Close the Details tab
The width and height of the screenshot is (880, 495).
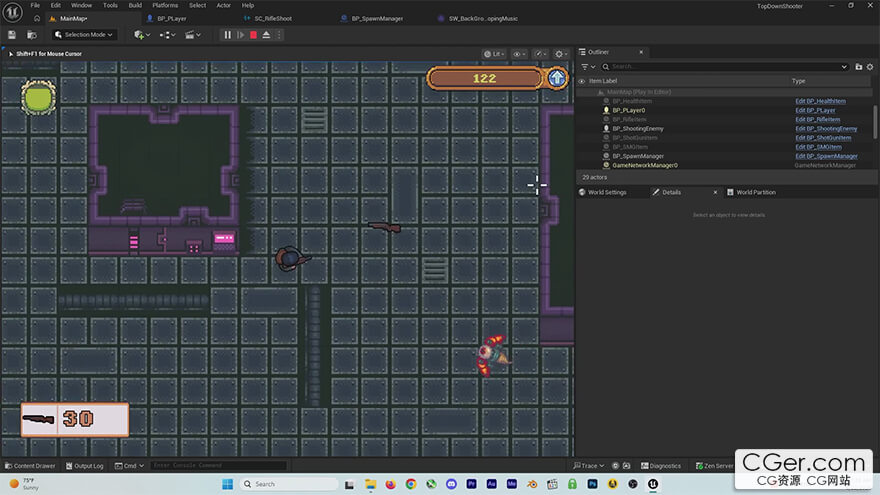[x=715, y=192]
